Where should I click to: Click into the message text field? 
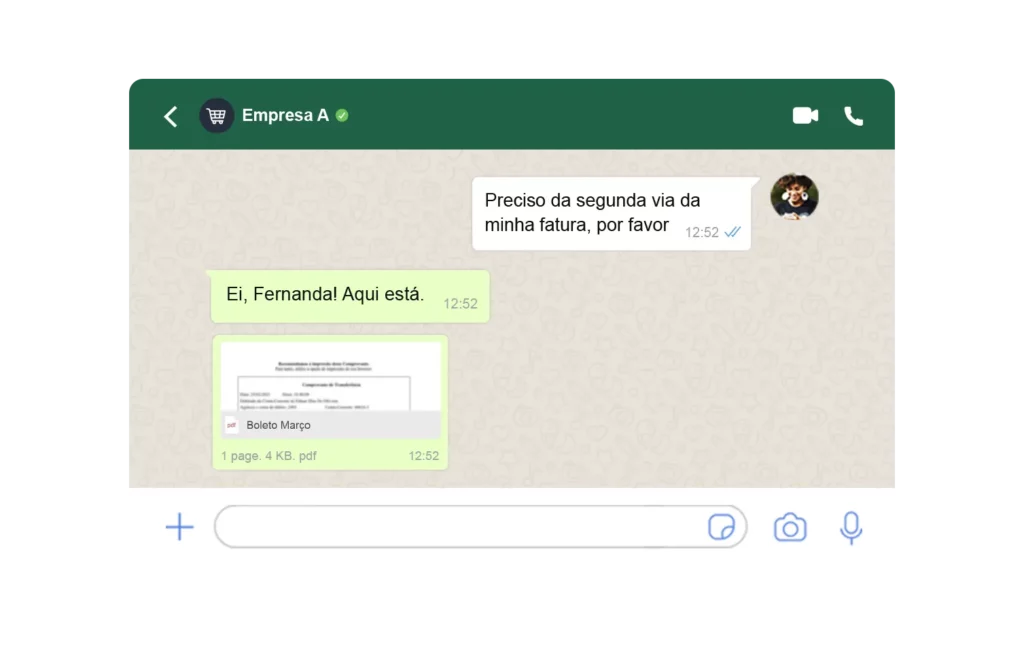[x=460, y=527]
